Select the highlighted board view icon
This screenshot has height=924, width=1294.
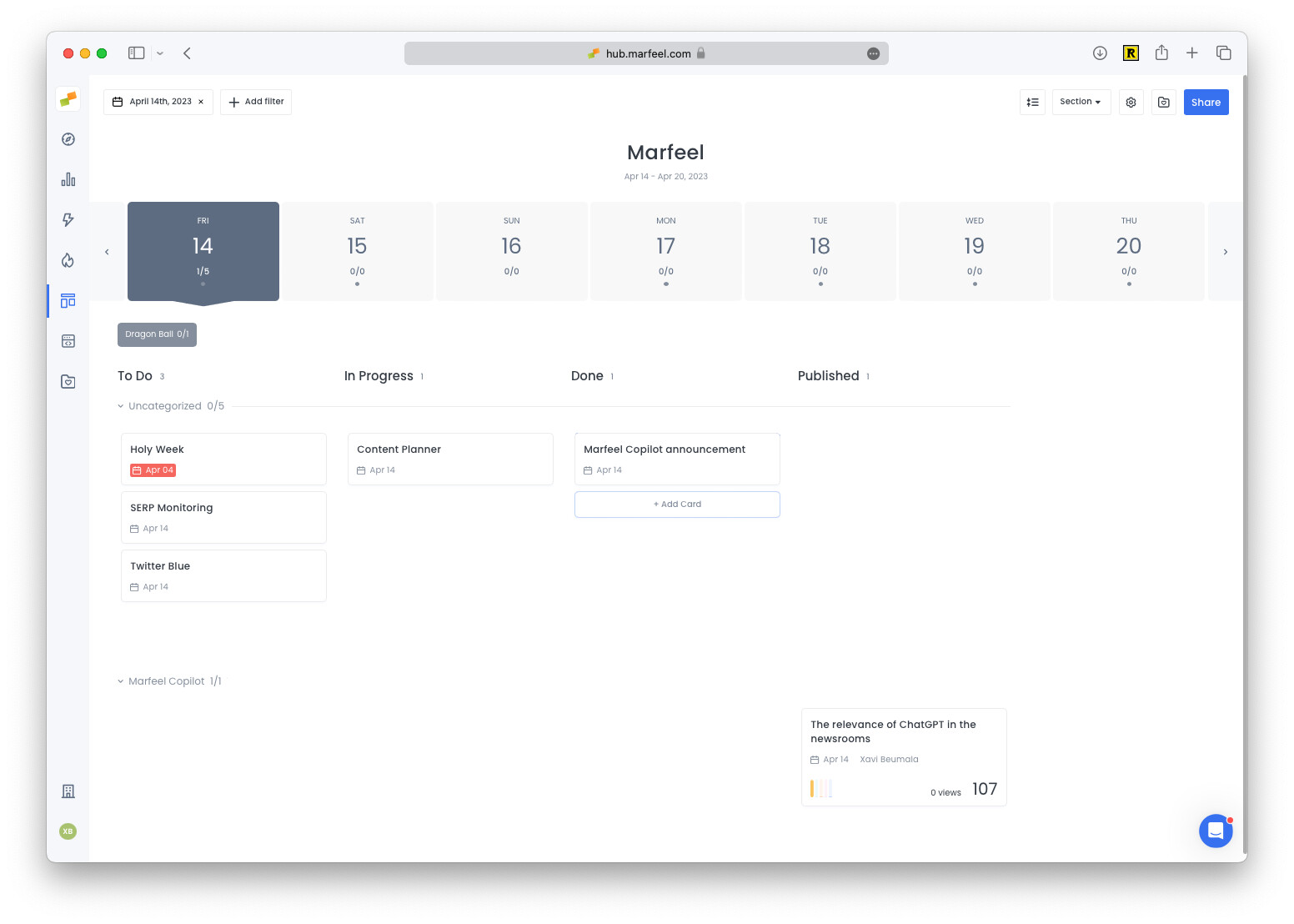click(x=68, y=301)
